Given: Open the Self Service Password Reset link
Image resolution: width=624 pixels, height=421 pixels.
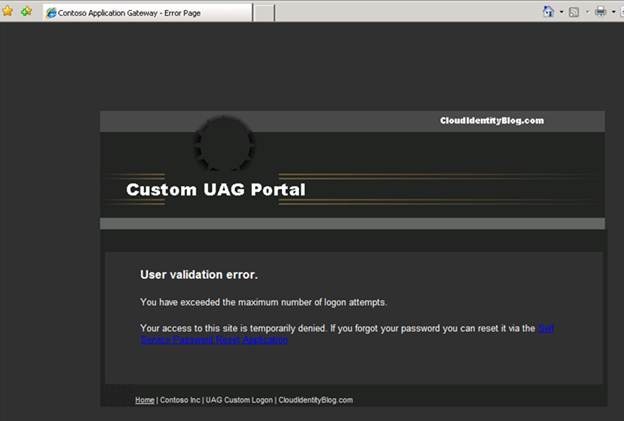Looking at the screenshot, I should tap(213, 340).
